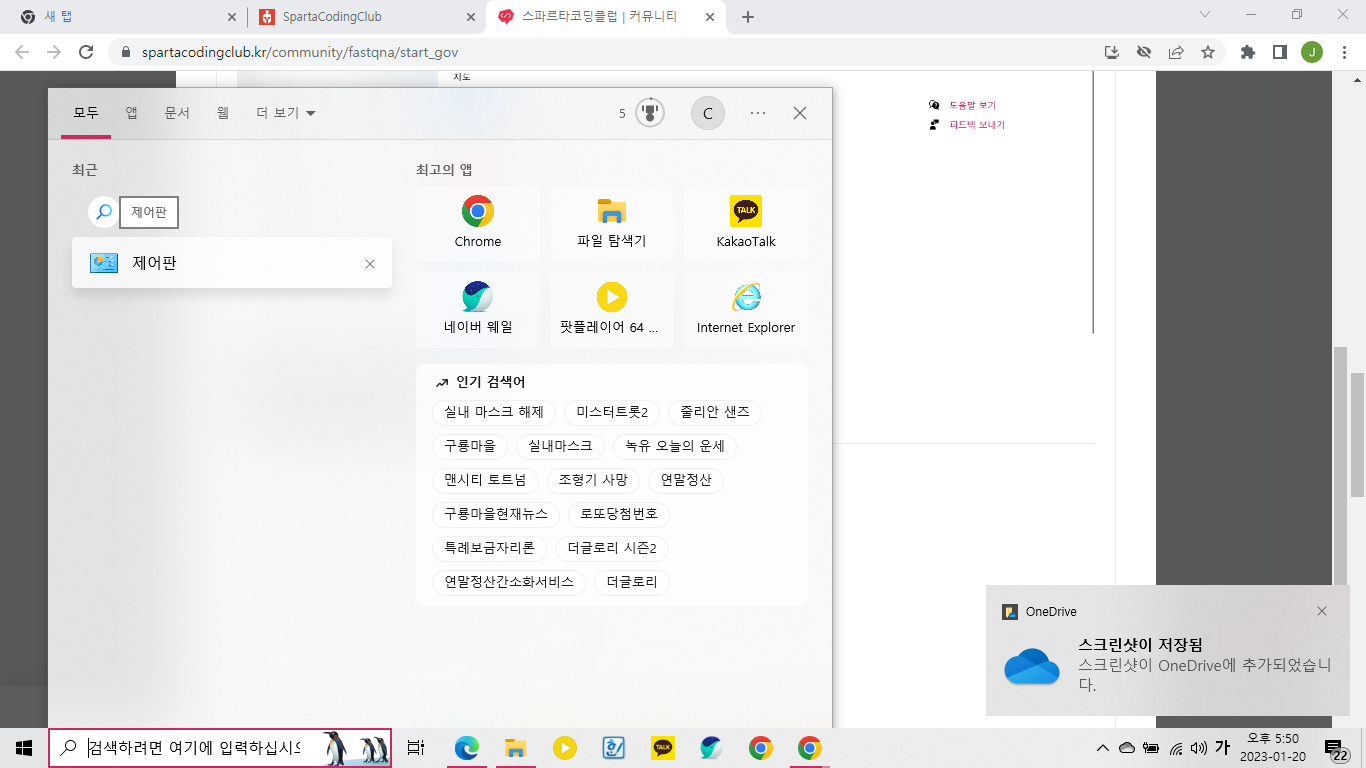Open a new Chrome tab

(x=748, y=17)
